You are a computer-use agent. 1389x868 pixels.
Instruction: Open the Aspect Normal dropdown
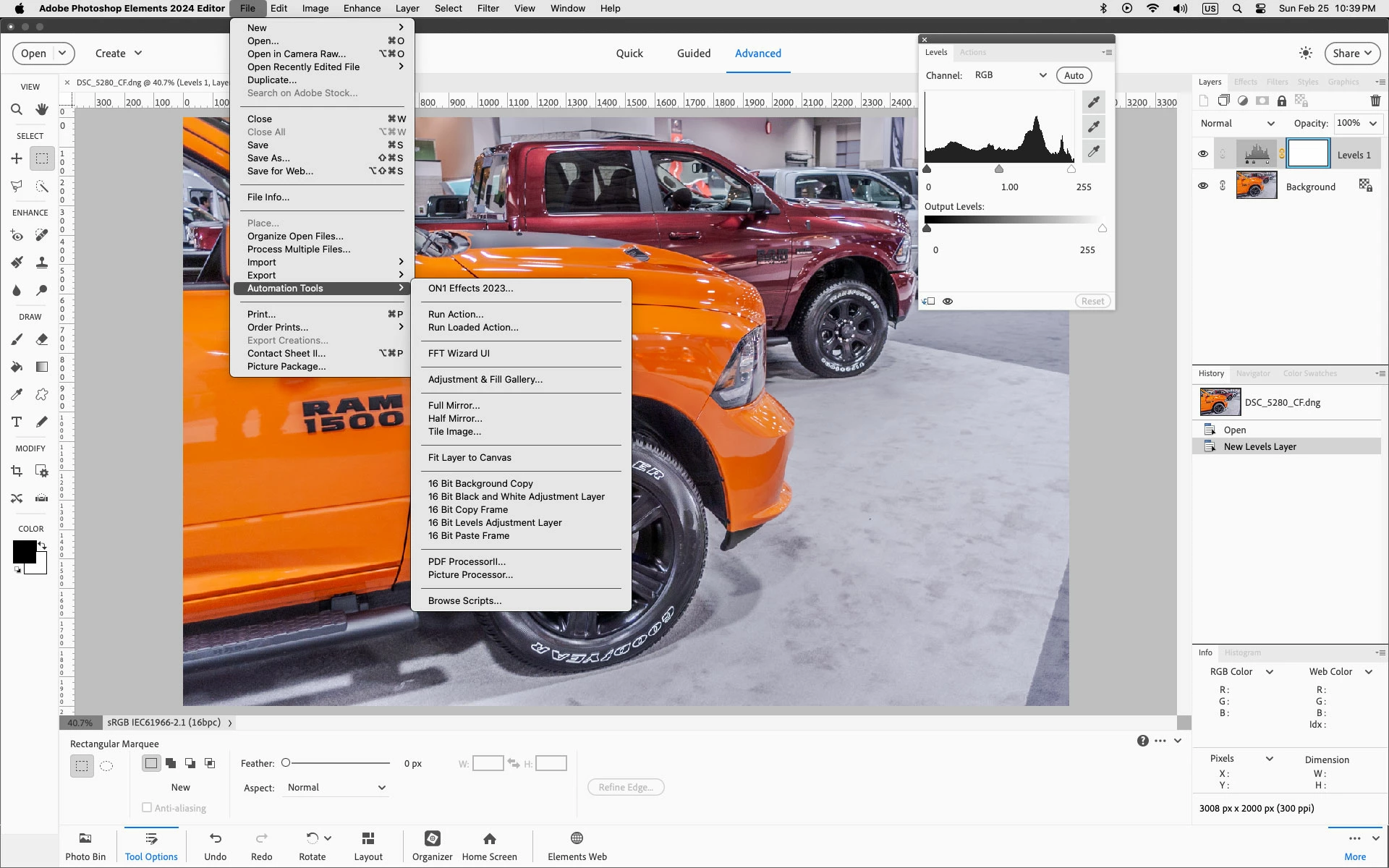tap(336, 788)
